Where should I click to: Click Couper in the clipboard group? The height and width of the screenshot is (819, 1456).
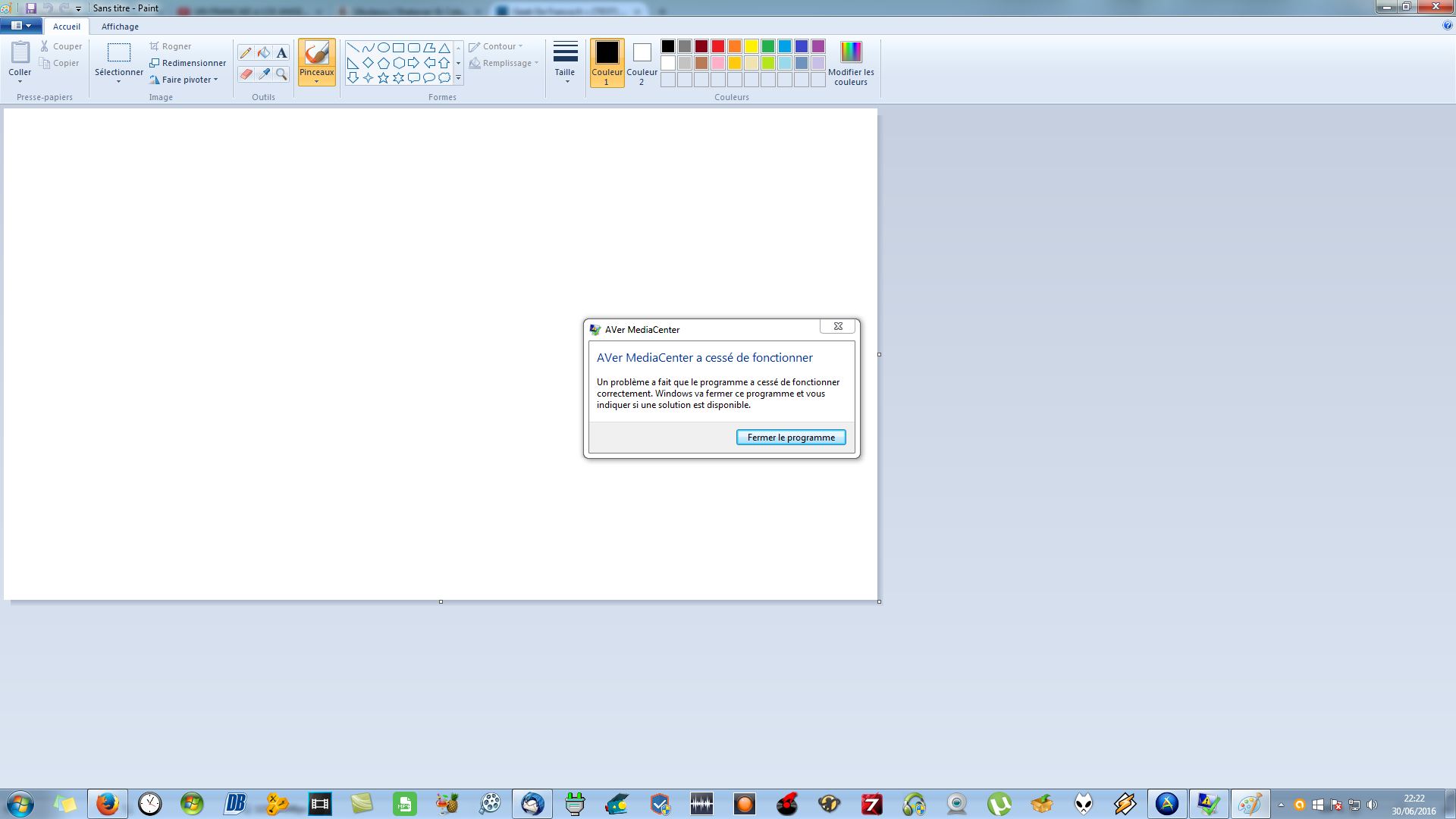pos(61,46)
